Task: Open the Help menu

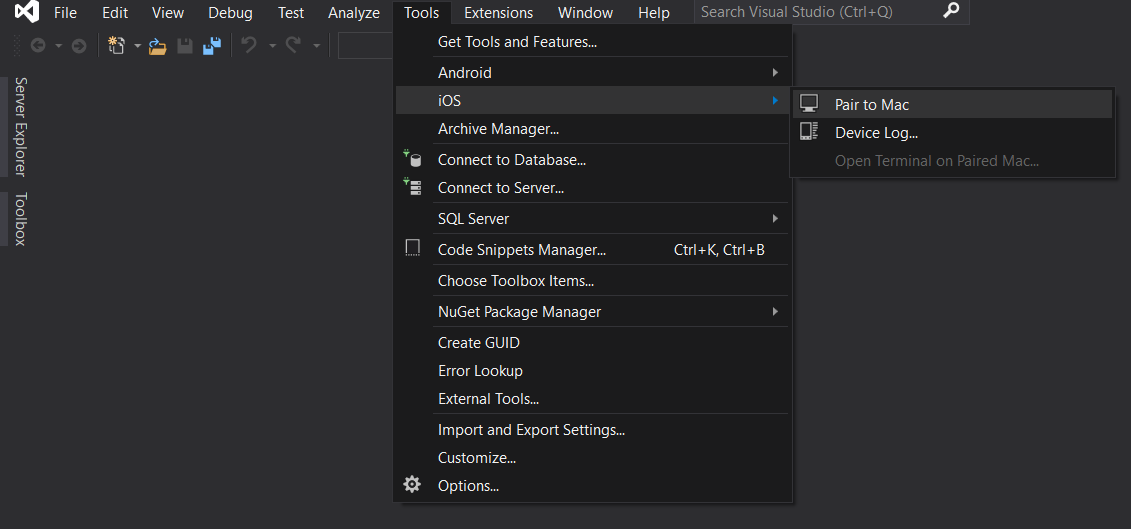Action: point(653,13)
